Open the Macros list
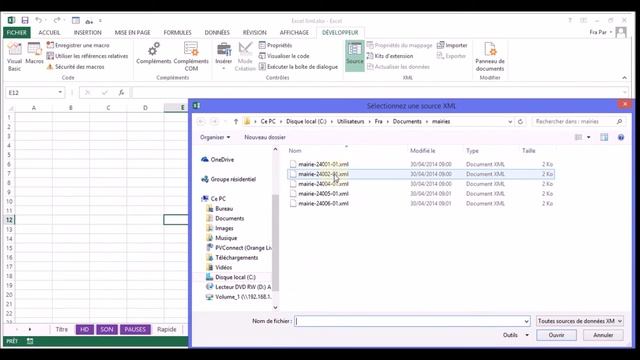The width and height of the screenshot is (640, 360). (x=34, y=53)
